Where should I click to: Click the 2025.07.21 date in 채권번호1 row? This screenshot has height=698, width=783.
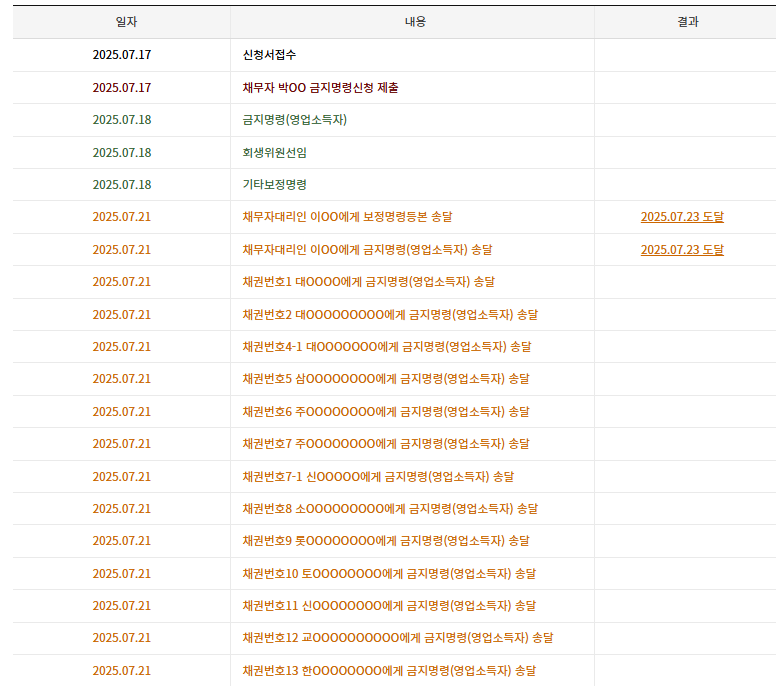122,282
